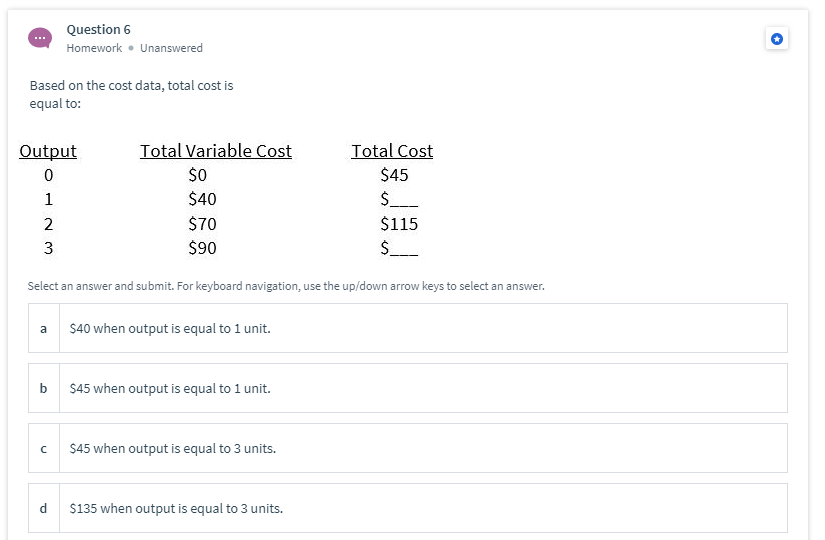
Task: Click the letter 'a' option label
Action: point(44,328)
